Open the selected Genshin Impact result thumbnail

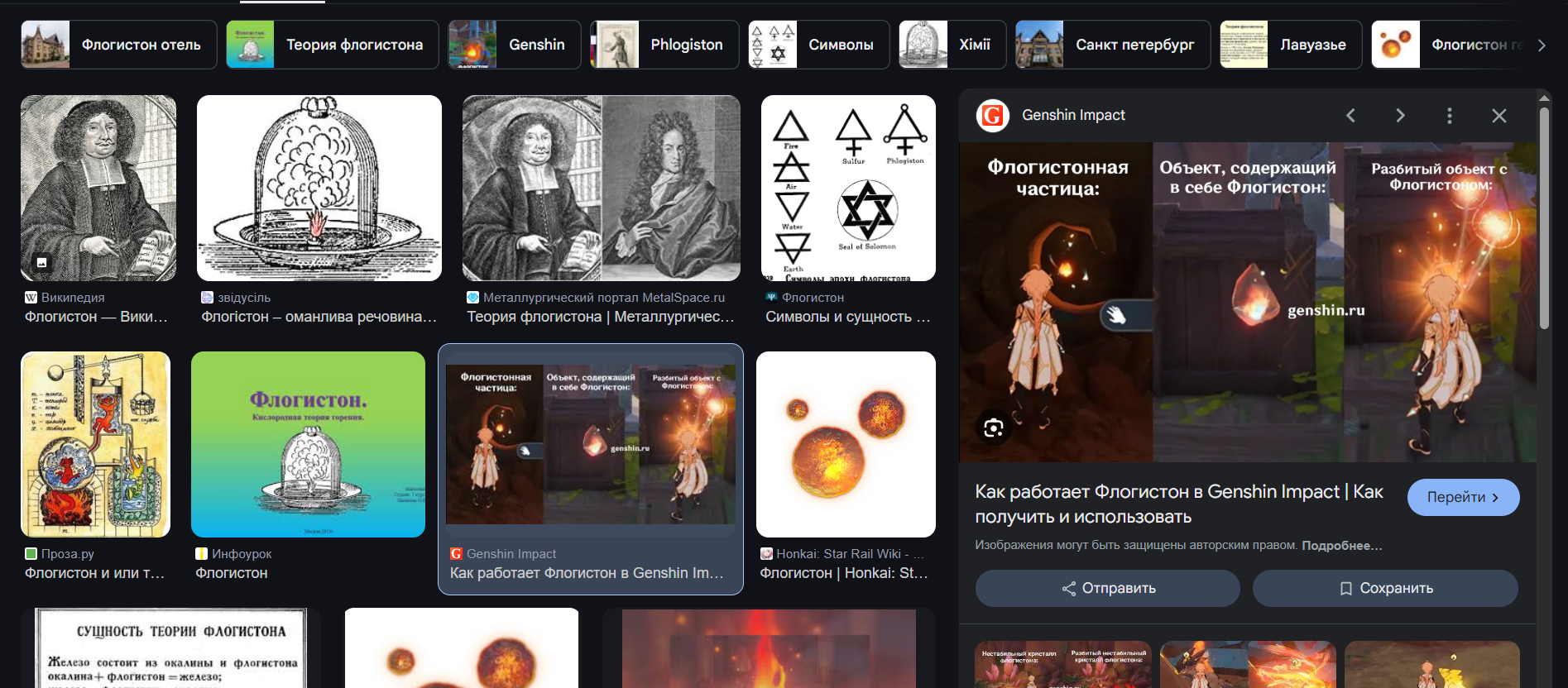tap(590, 444)
